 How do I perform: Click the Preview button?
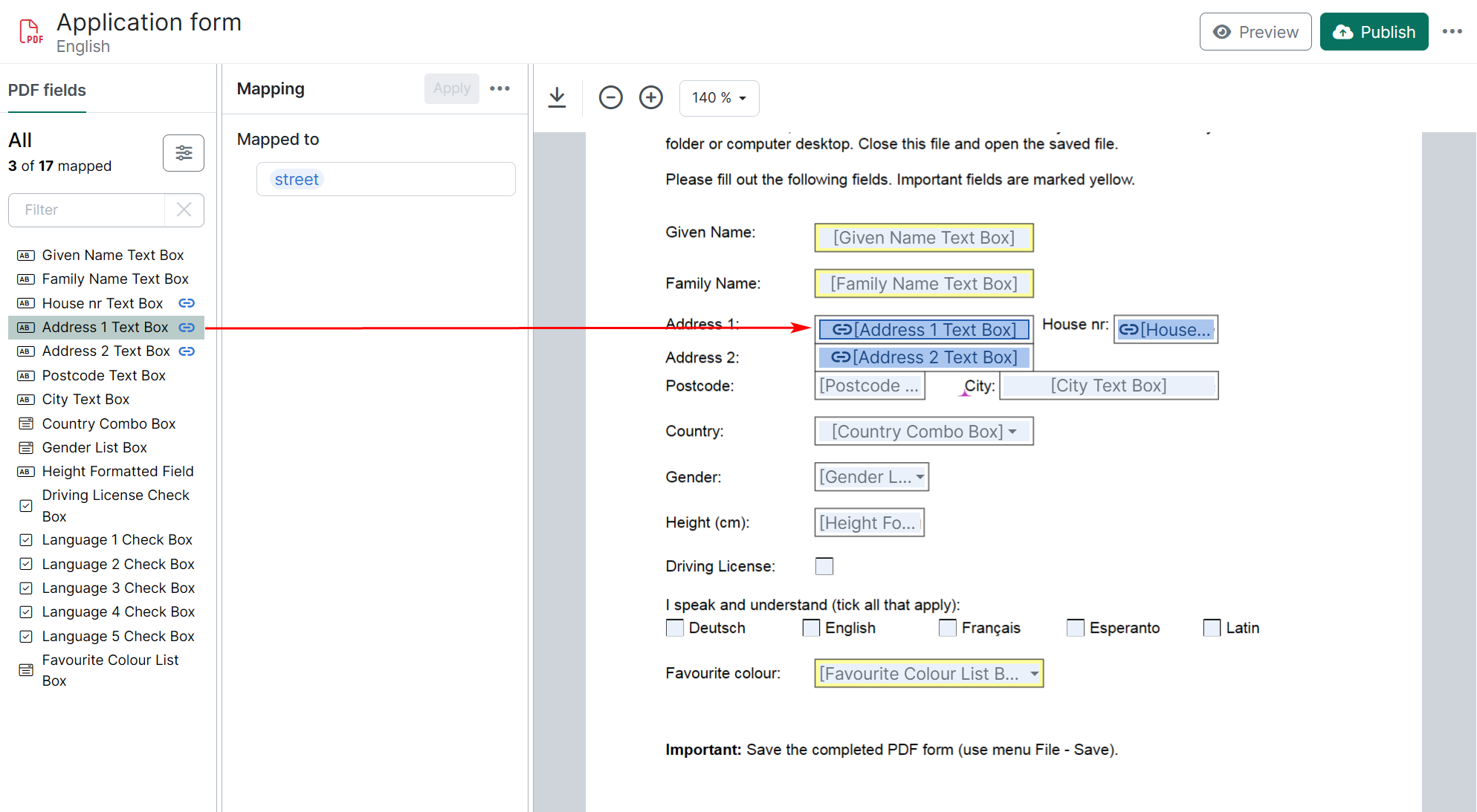pos(1255,32)
